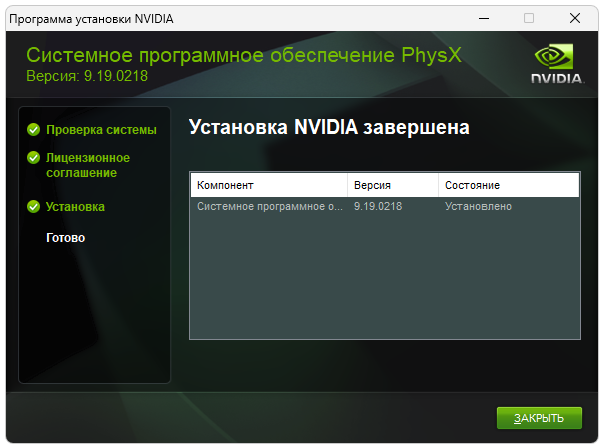Click the Установлено status cell
Viewport: 603px width, 448px height.
point(478,207)
